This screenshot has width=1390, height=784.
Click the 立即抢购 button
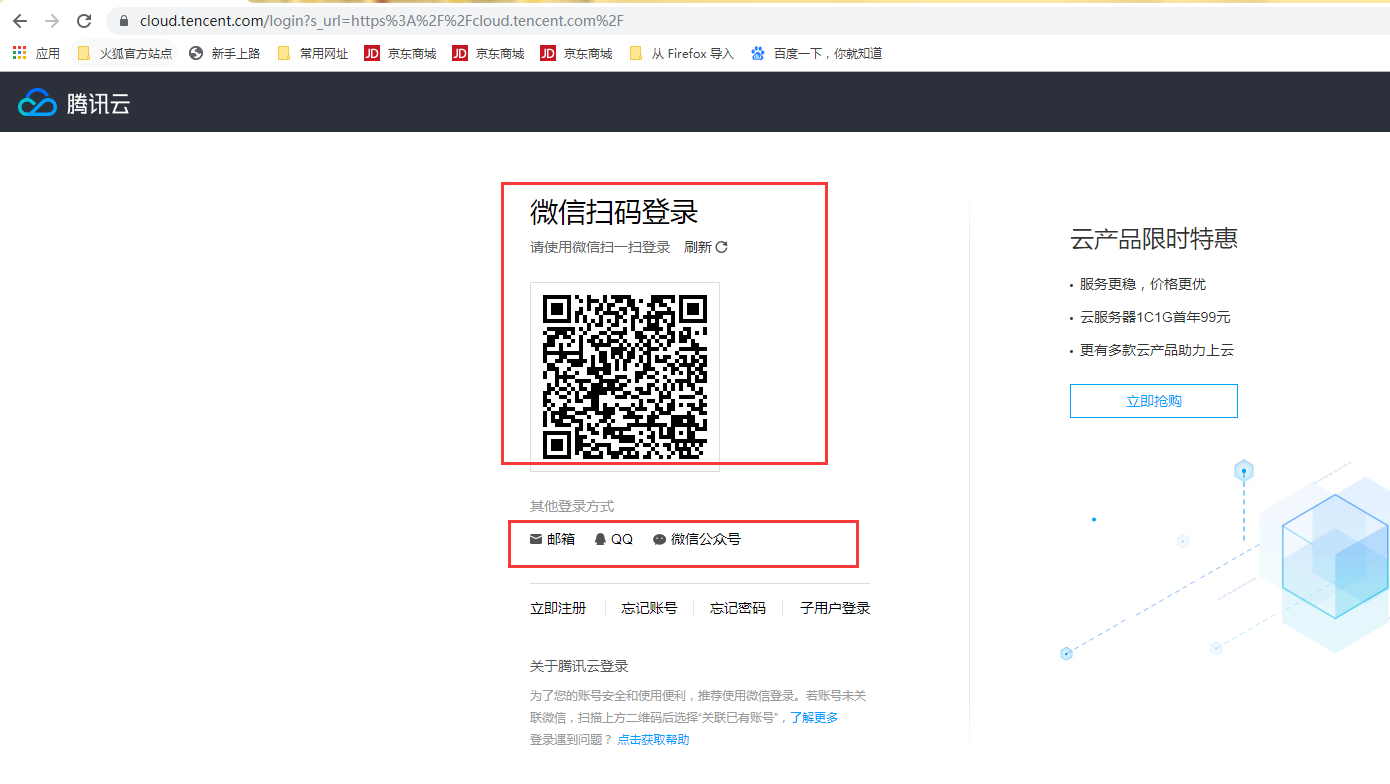click(1154, 401)
